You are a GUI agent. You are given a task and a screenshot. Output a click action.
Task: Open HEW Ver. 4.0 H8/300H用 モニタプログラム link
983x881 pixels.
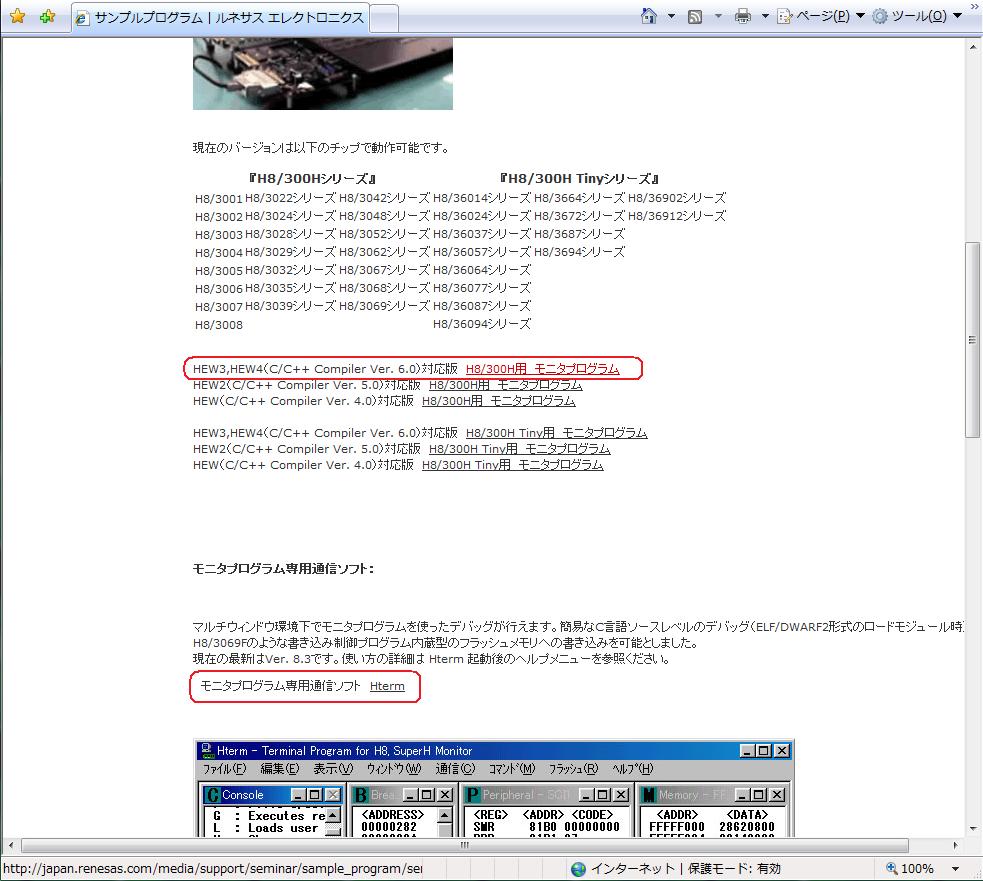coord(498,401)
